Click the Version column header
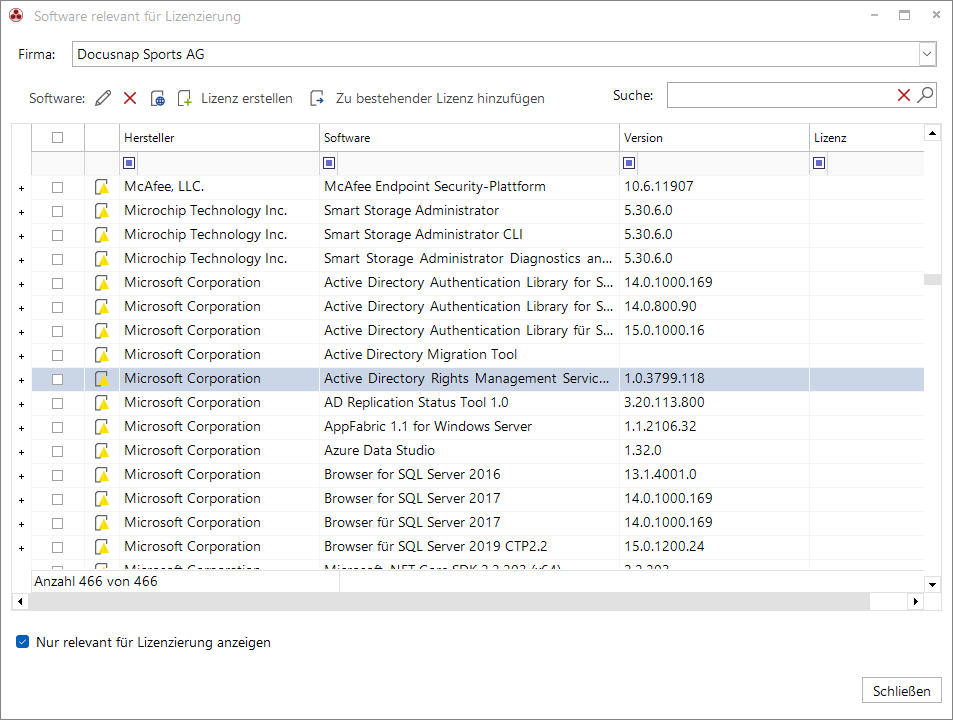This screenshot has width=953, height=720. tap(714, 138)
